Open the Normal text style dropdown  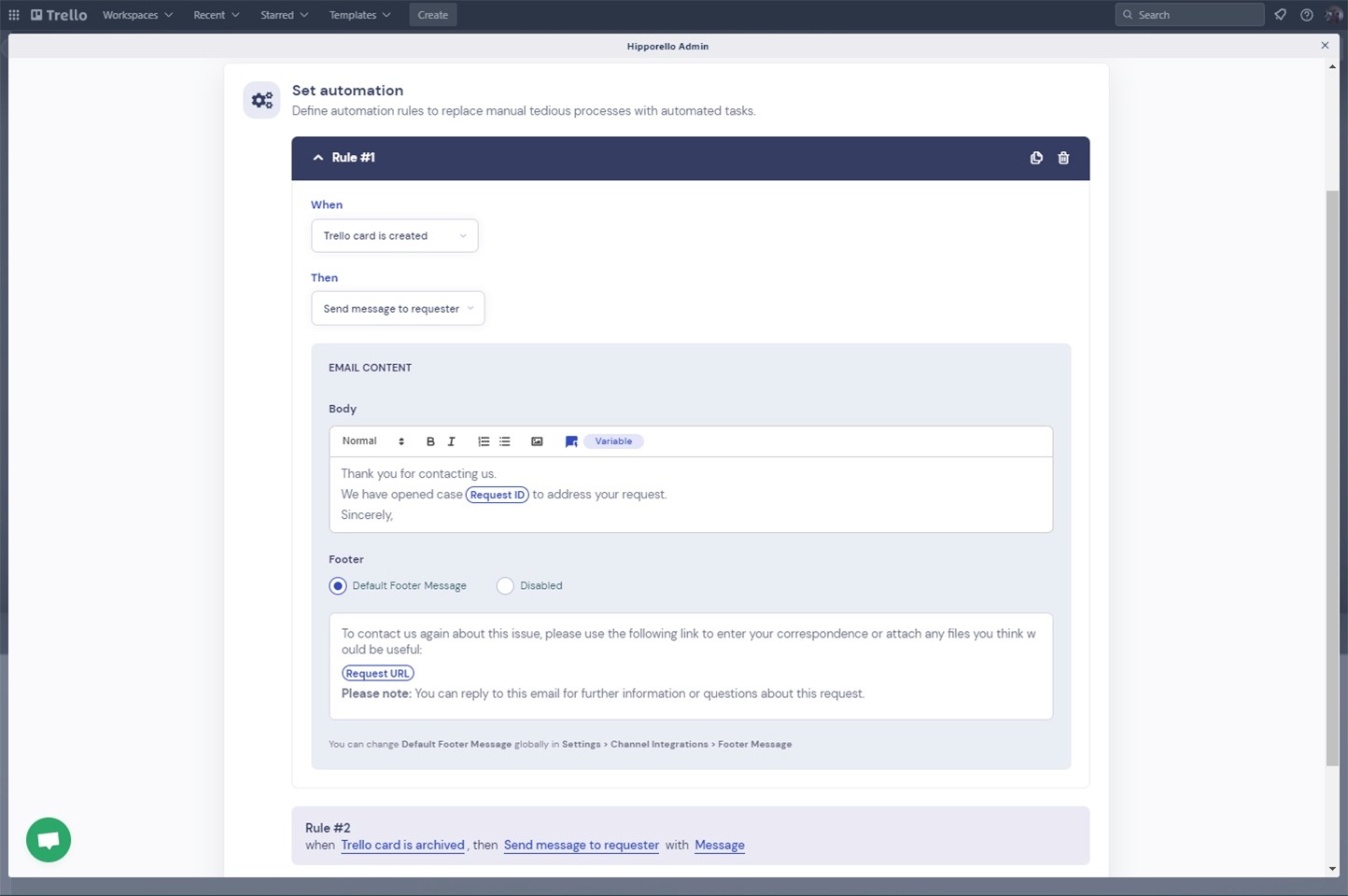click(373, 441)
